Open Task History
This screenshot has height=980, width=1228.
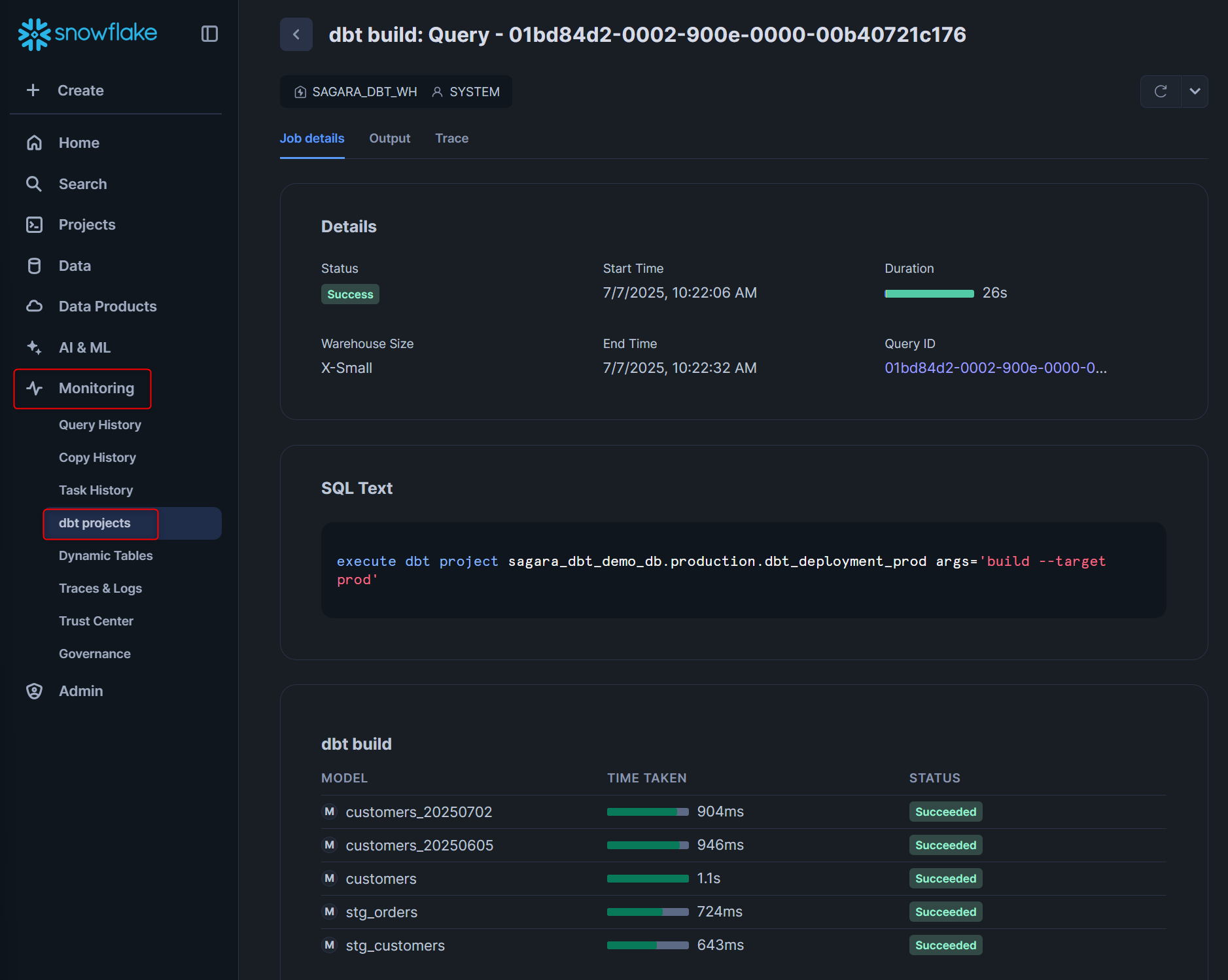(96, 490)
